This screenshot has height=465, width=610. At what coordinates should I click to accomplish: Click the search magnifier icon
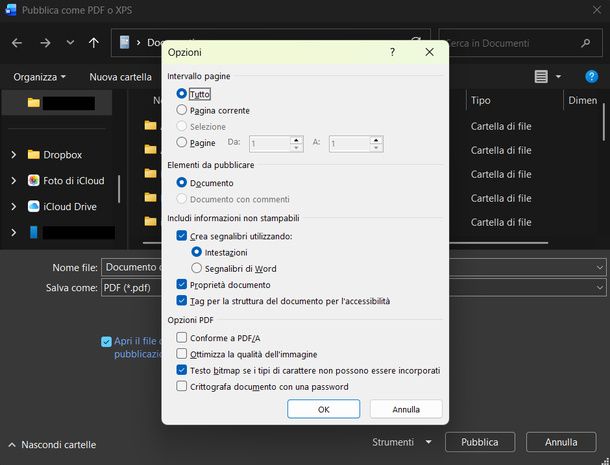click(x=585, y=43)
